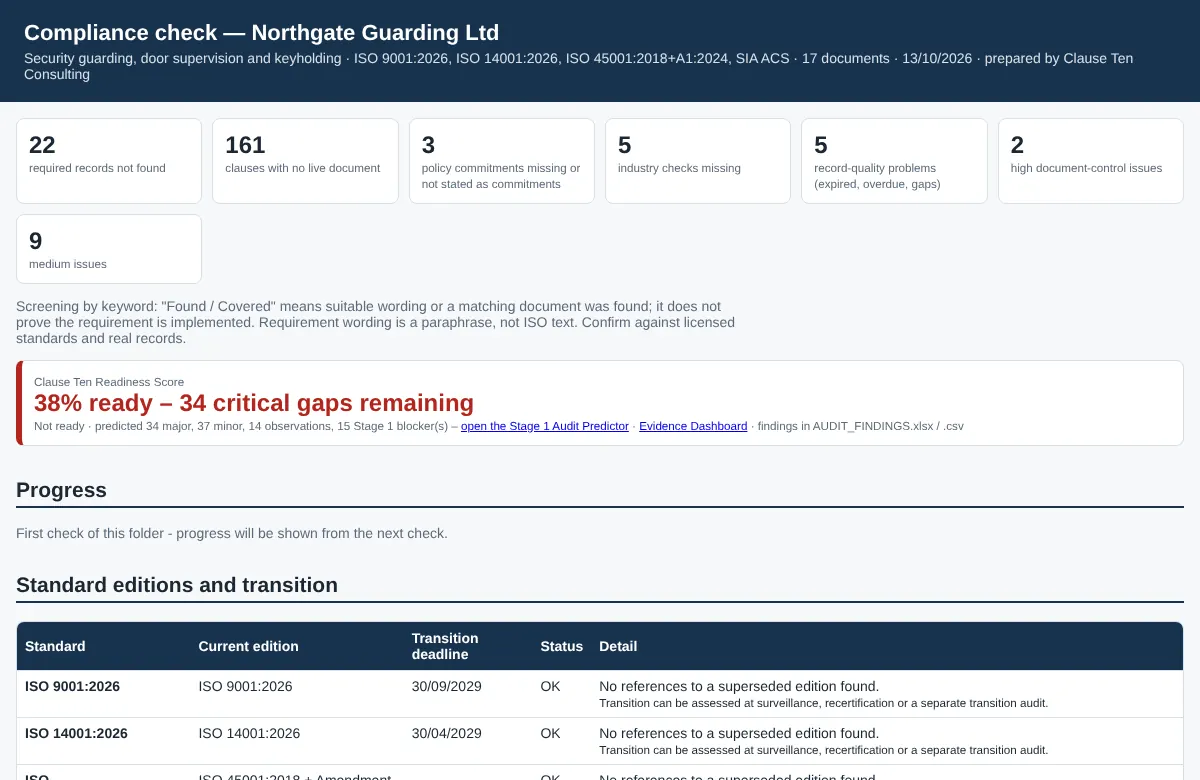The height and width of the screenshot is (780, 1200).
Task: Click the policy commitments missing card
Action: tap(502, 161)
